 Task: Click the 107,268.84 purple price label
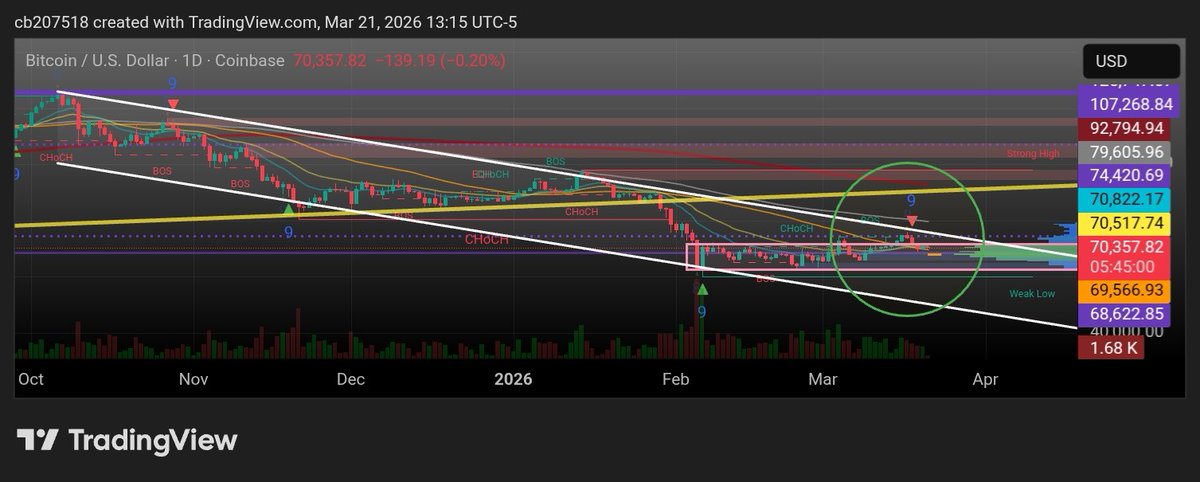pos(1128,104)
